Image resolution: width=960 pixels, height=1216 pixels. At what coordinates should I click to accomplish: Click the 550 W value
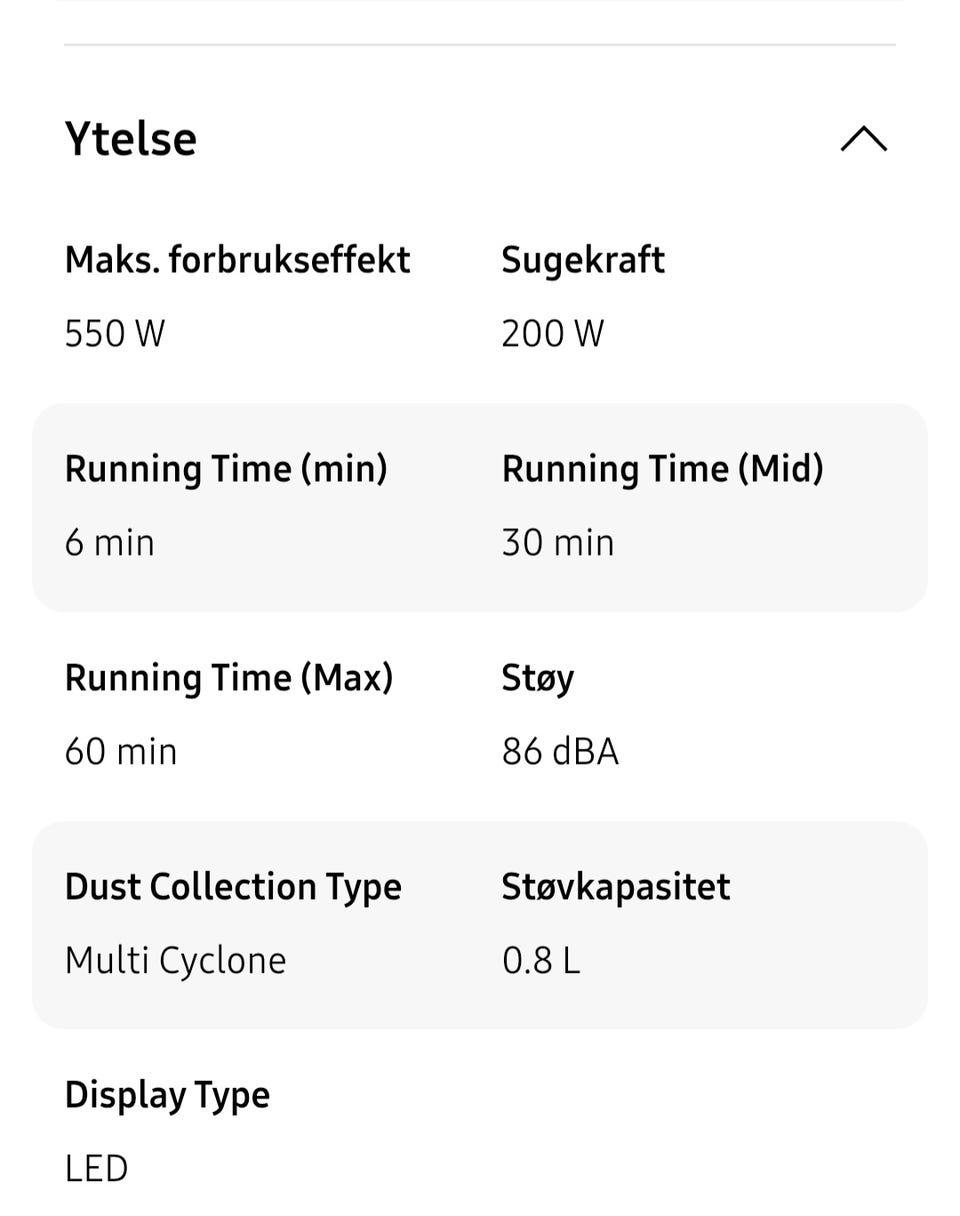click(114, 333)
